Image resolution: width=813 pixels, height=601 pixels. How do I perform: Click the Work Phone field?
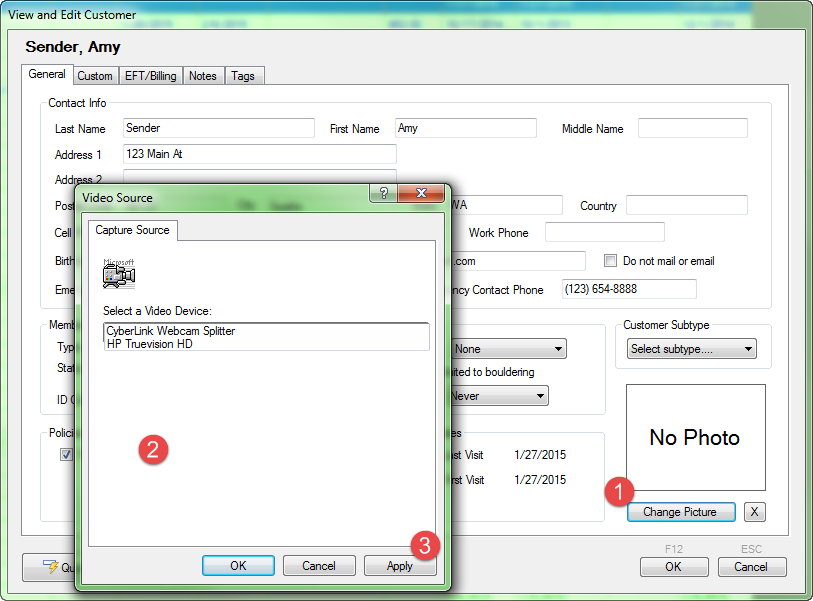[x=605, y=232]
